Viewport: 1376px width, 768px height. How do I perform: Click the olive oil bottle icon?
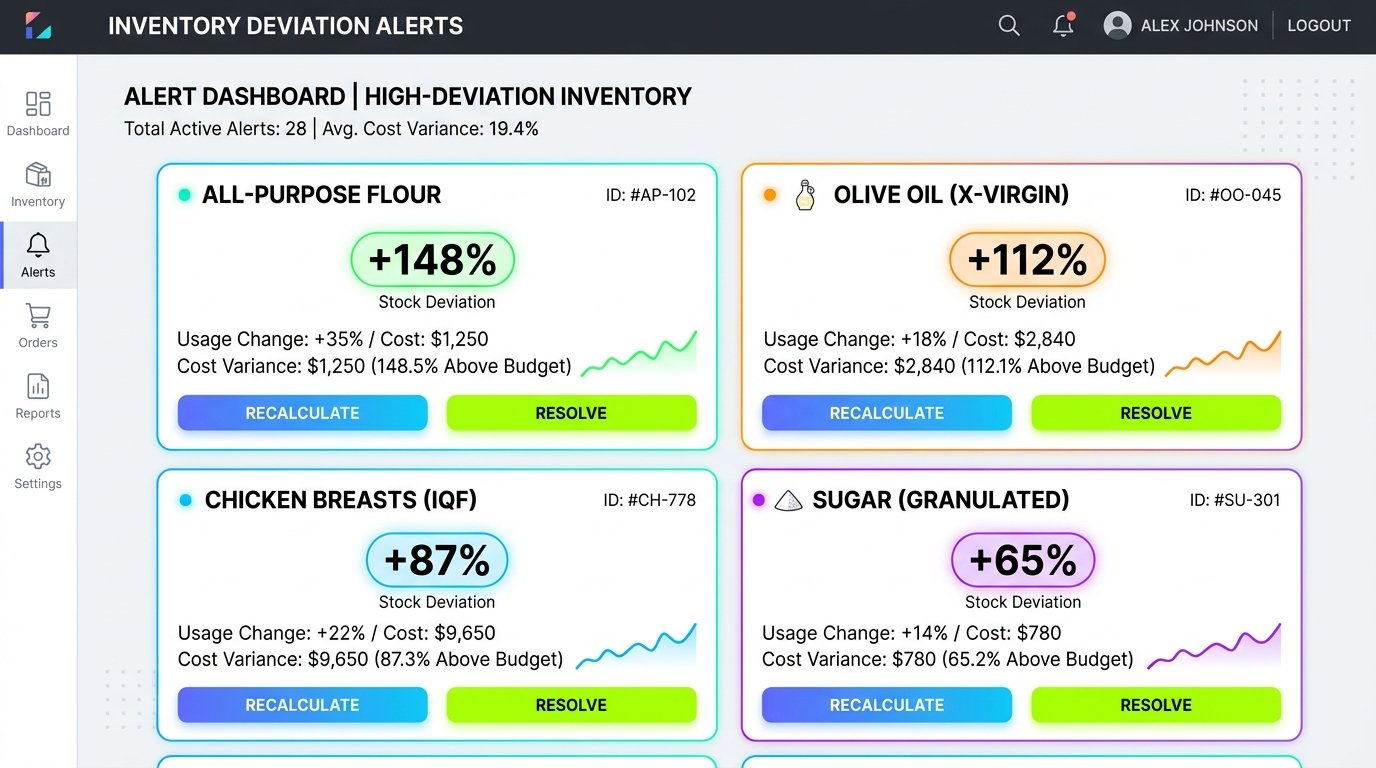click(805, 195)
